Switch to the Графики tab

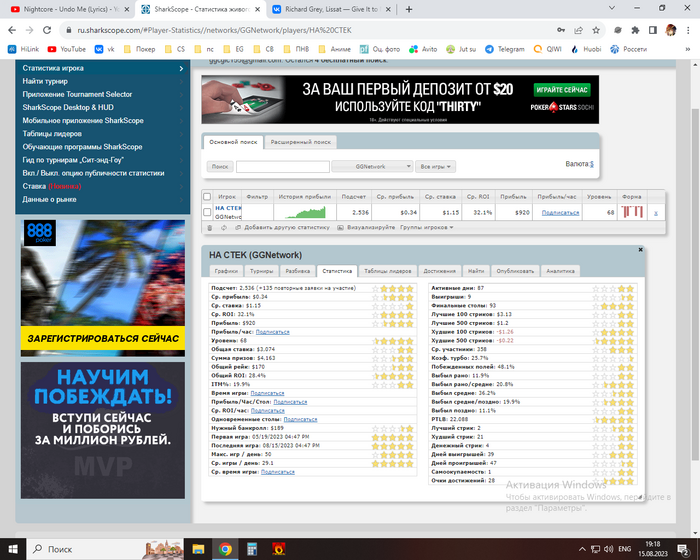pyautogui.click(x=226, y=271)
